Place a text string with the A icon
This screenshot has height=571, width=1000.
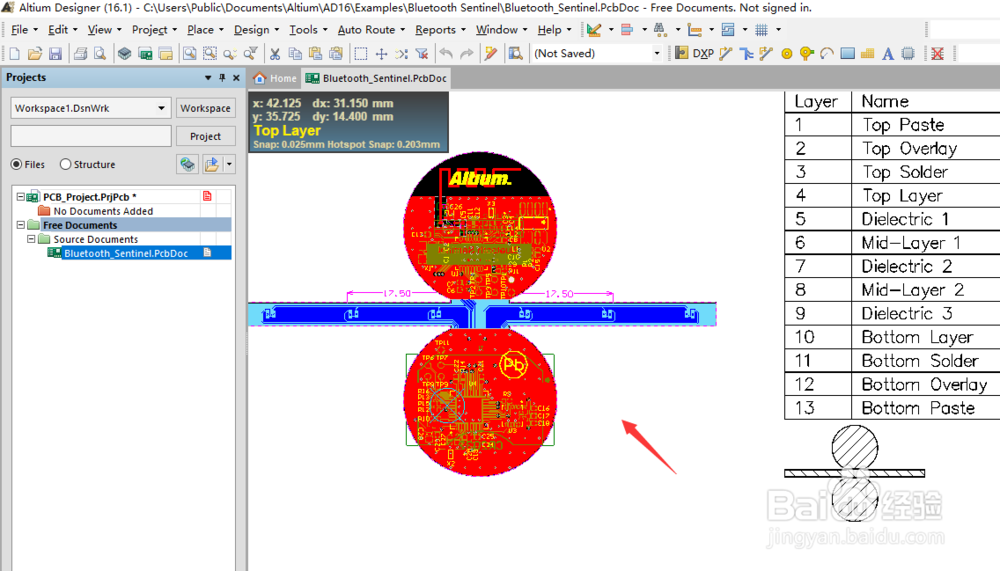pos(888,54)
